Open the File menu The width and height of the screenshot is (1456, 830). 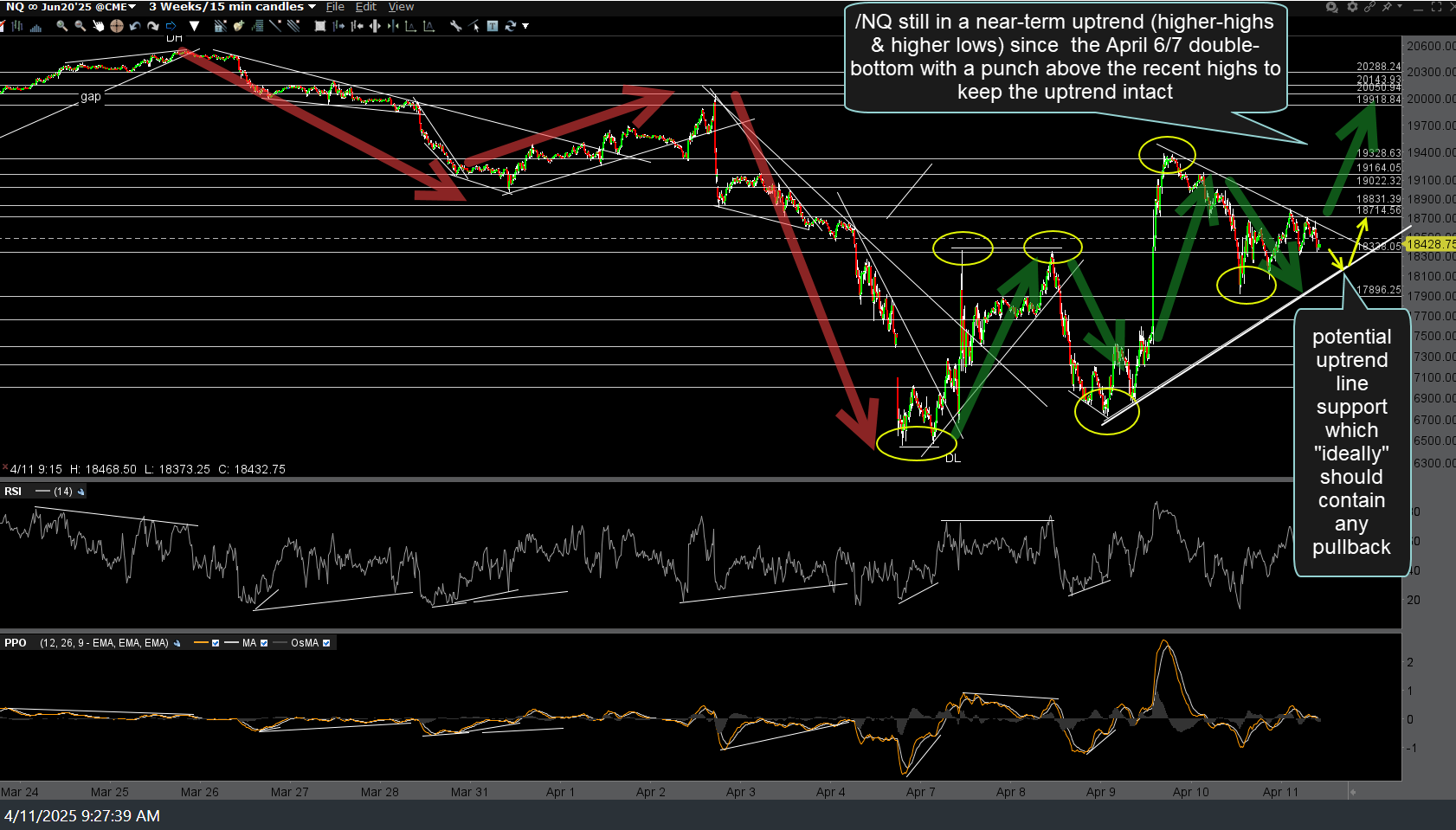pyautogui.click(x=335, y=7)
